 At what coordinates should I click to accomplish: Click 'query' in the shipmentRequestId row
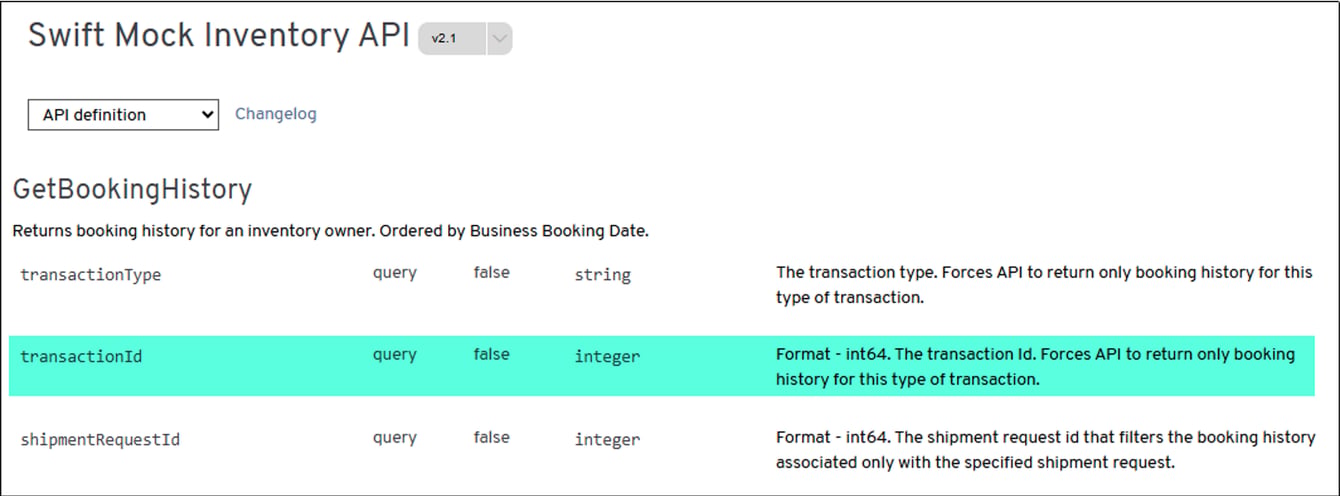point(395,438)
